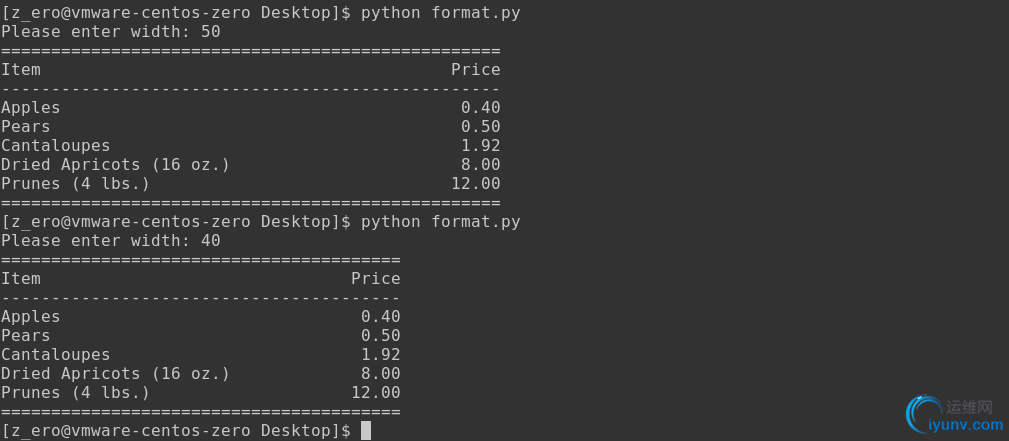Click the first 'python format.py' command
Screen dimensions: 1009x441
pos(441,14)
